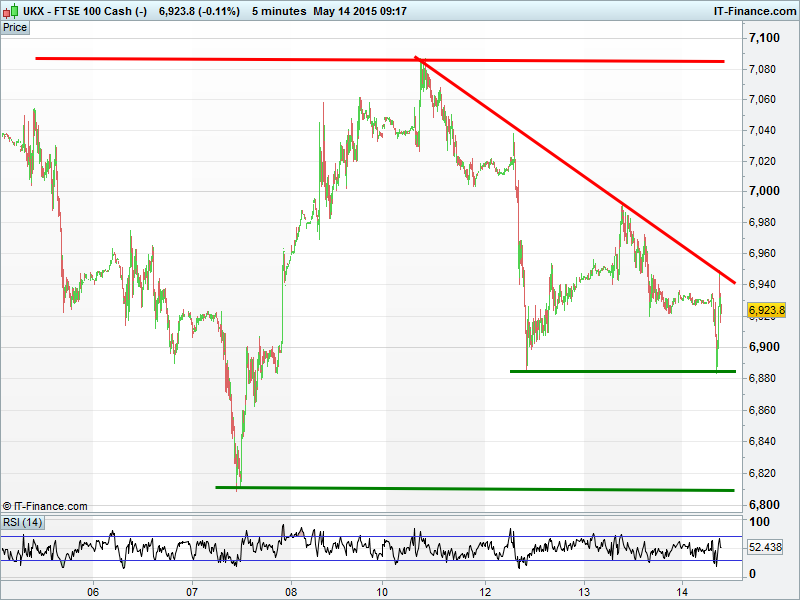Select the yellow 6,923.8 current price tag
This screenshot has width=800, height=600.
point(766,310)
